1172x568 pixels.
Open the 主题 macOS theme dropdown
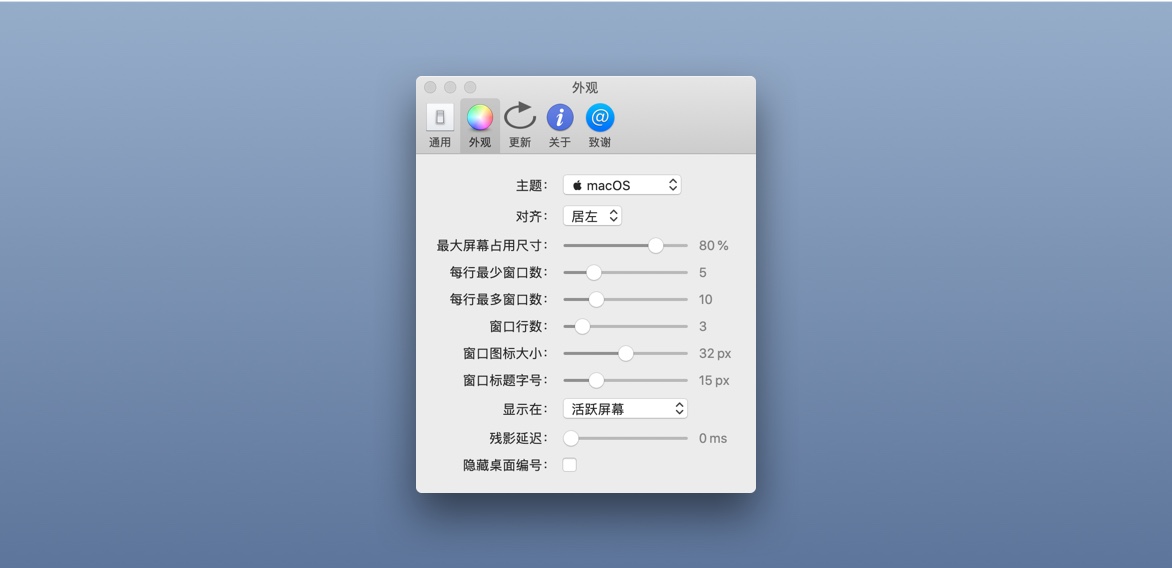pyautogui.click(x=622, y=185)
